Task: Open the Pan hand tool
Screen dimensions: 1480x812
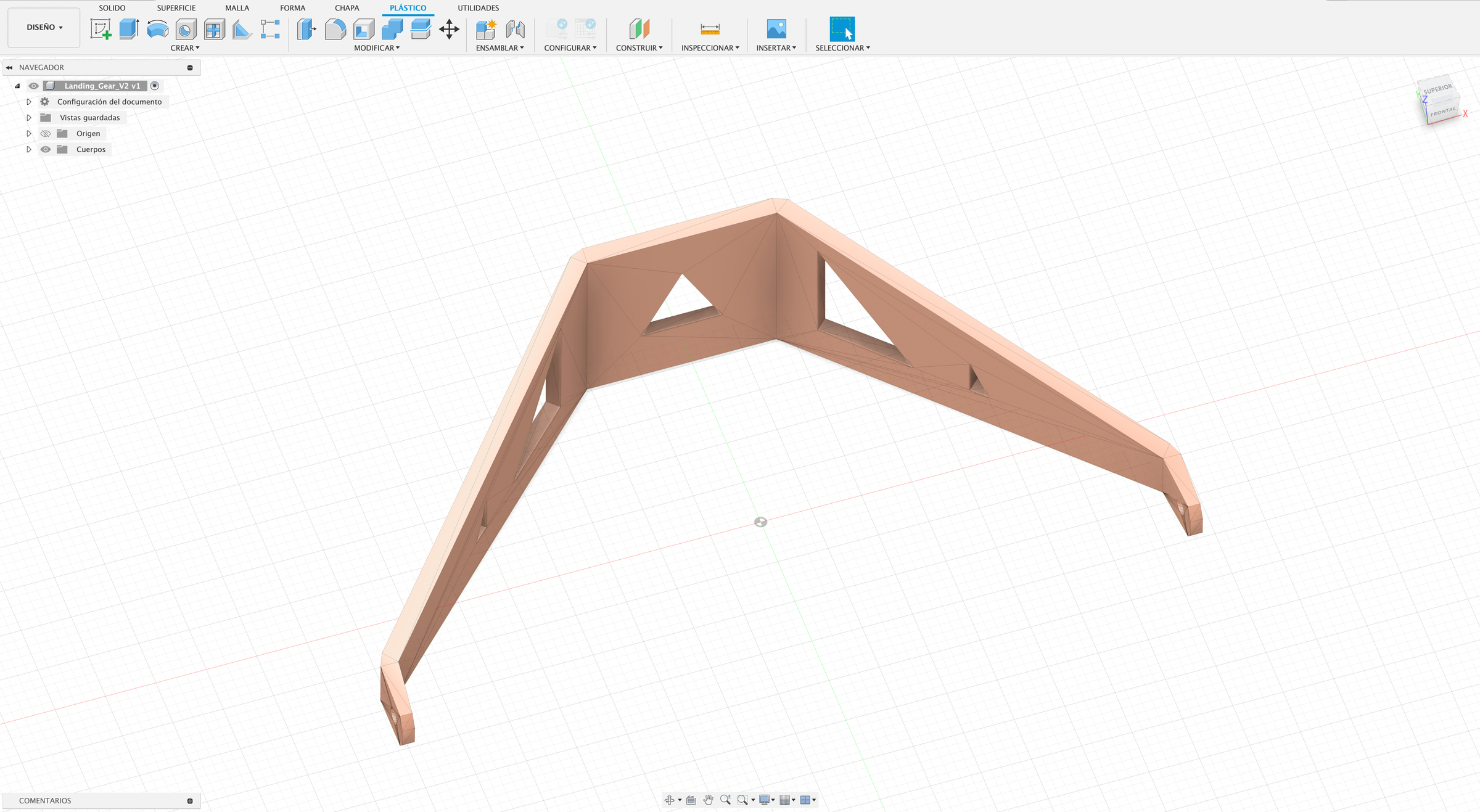Action: [x=708, y=800]
